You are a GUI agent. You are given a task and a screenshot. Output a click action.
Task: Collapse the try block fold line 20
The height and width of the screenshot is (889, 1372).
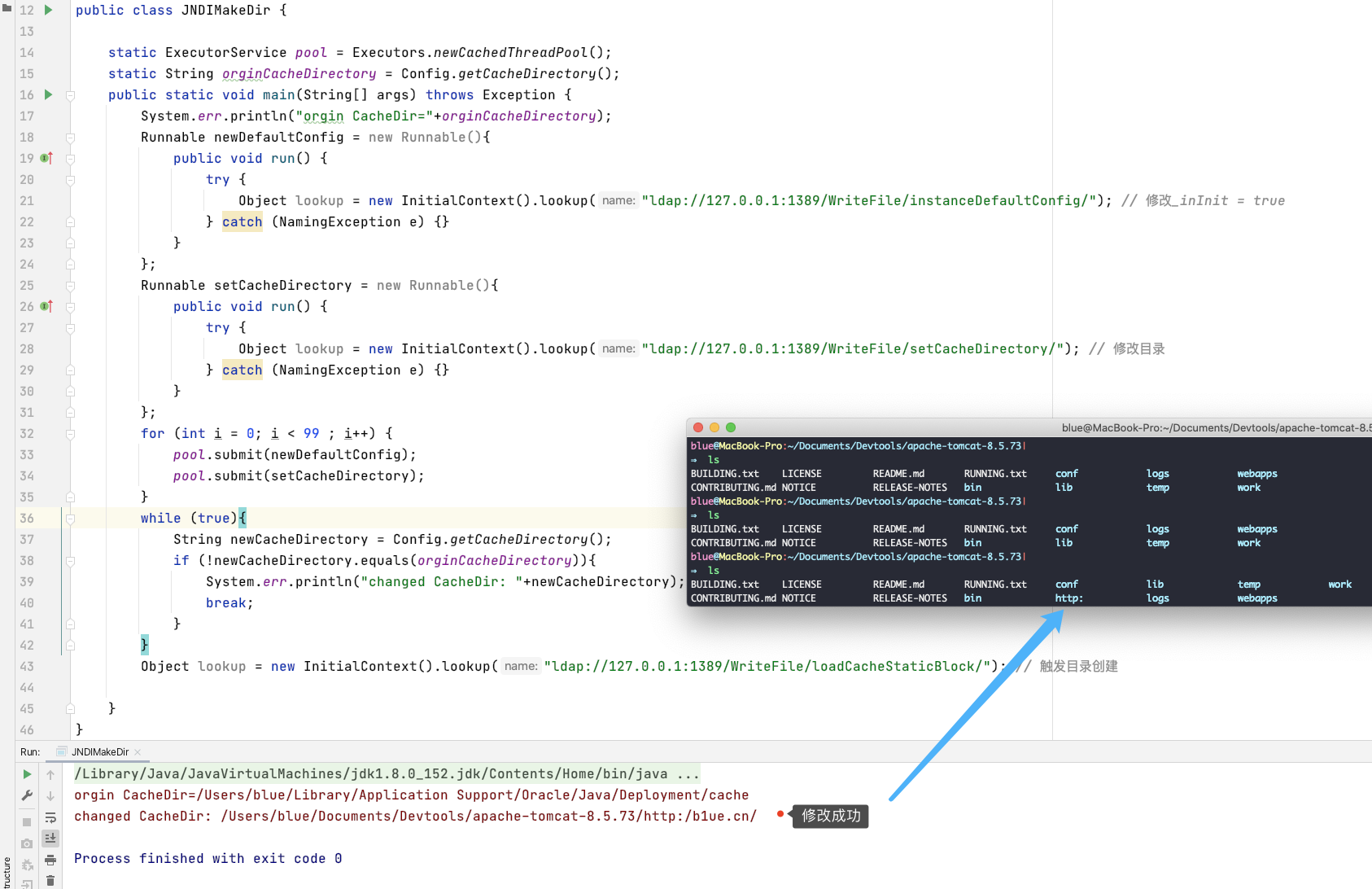[x=71, y=180]
